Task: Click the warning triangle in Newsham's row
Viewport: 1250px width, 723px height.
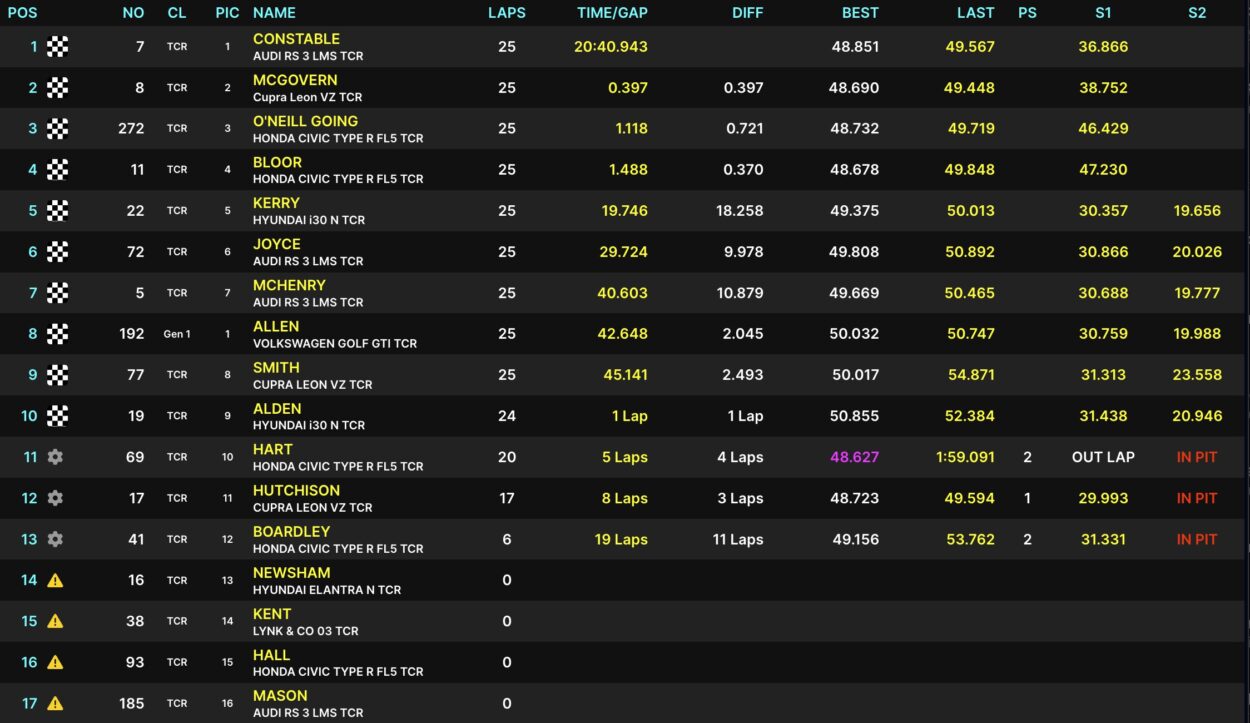Action: (55, 580)
